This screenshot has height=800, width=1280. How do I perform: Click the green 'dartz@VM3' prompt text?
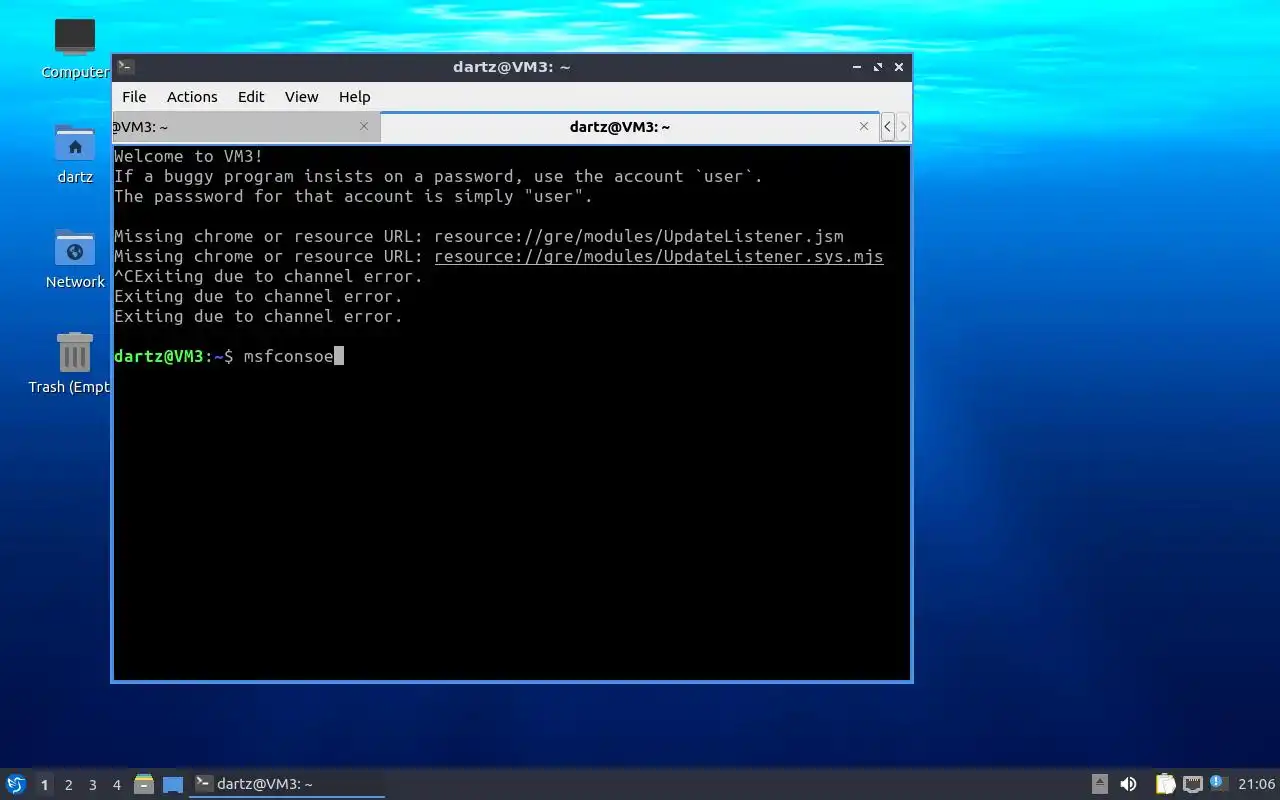click(x=159, y=357)
